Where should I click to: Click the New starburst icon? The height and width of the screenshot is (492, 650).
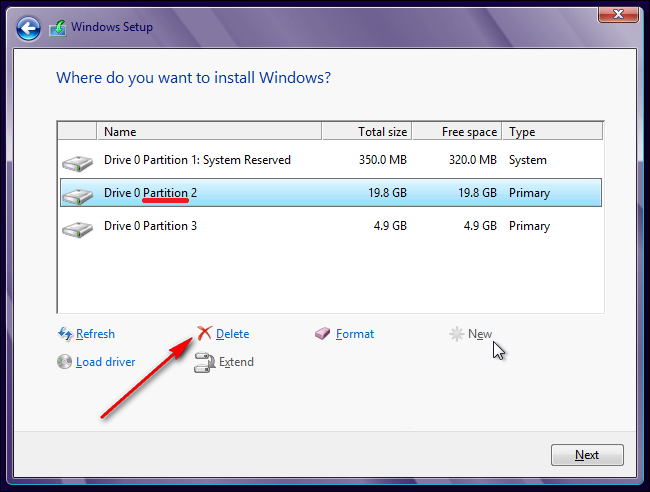tap(457, 334)
